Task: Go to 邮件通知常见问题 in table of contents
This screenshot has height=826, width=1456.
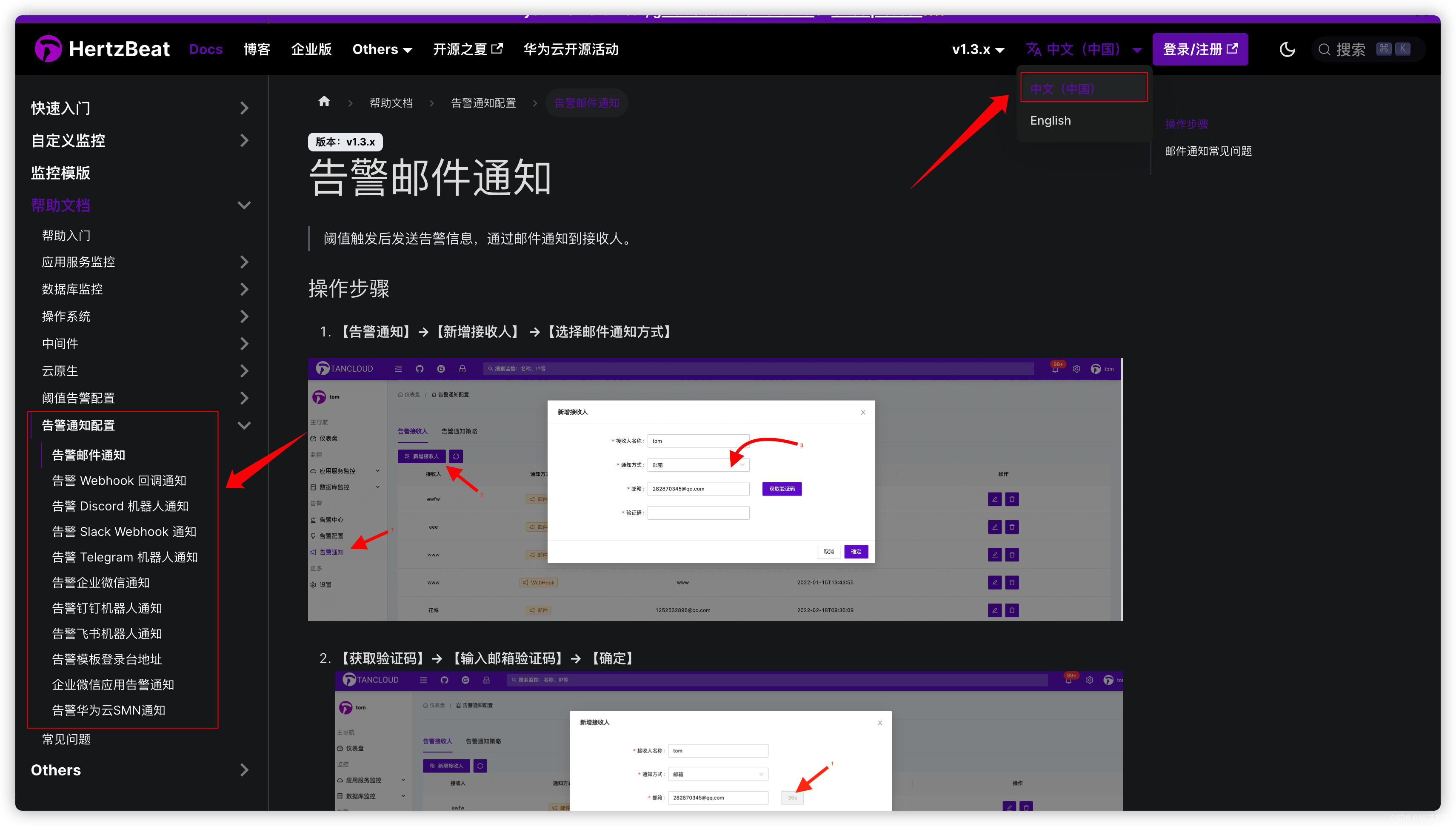Action: (x=1208, y=151)
